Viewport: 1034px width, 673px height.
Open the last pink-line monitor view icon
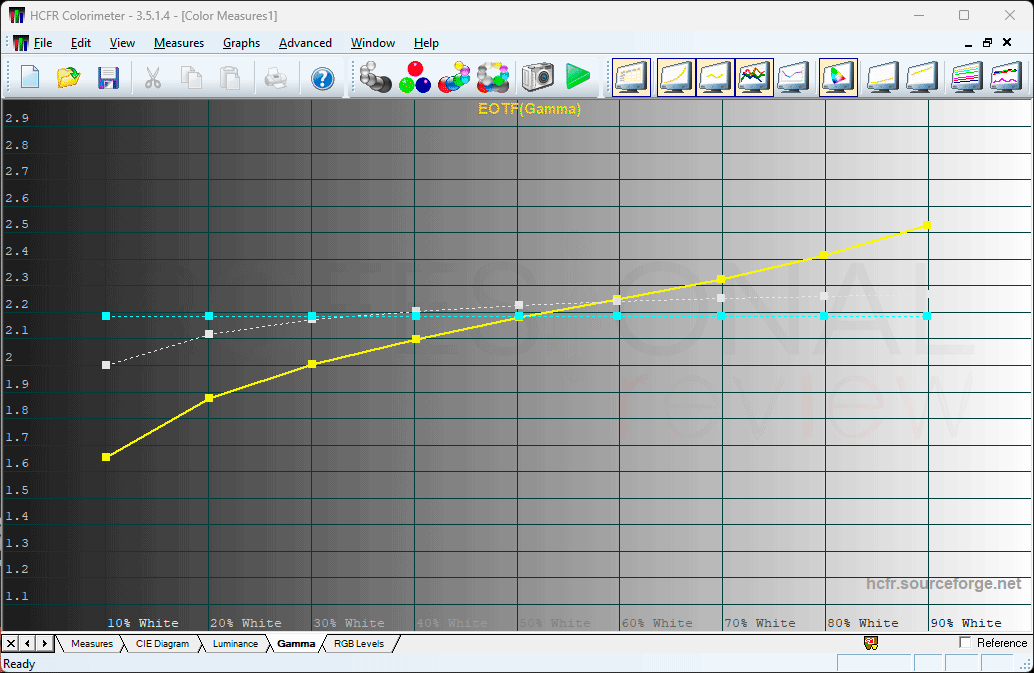click(x=1006, y=77)
